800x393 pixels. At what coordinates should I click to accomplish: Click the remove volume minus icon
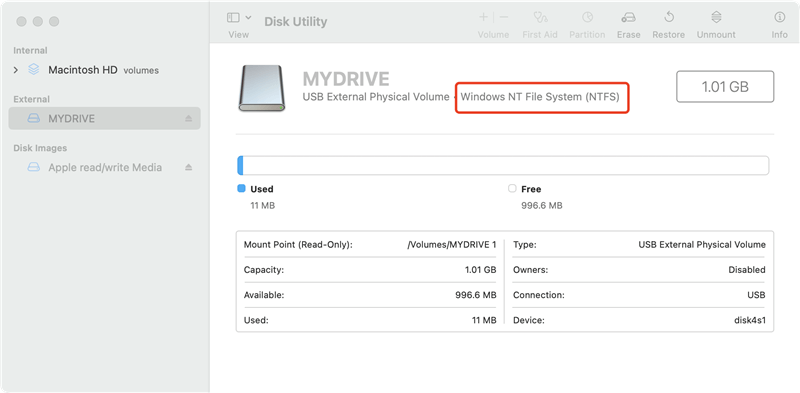(504, 17)
